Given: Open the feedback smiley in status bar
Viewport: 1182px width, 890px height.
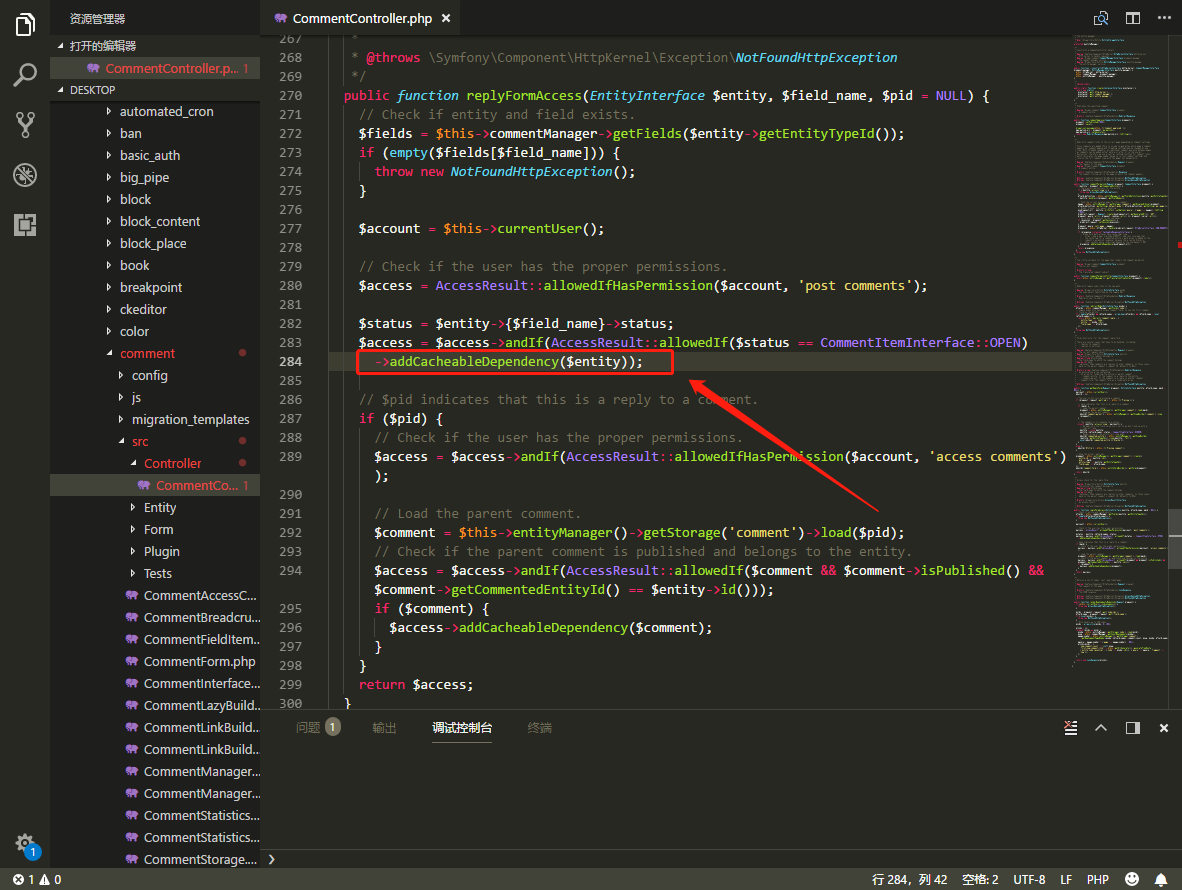Looking at the screenshot, I should pos(1131,879).
